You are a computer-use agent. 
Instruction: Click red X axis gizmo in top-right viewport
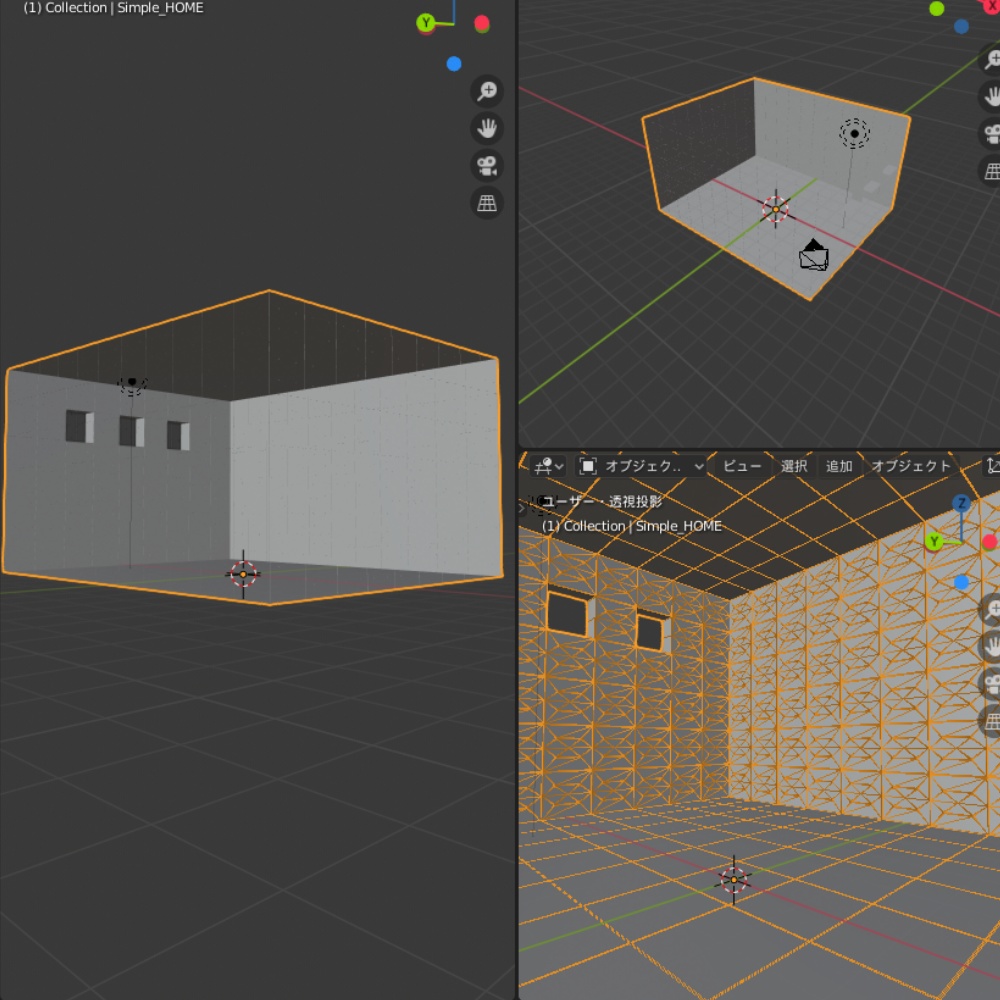pyautogui.click(x=991, y=5)
